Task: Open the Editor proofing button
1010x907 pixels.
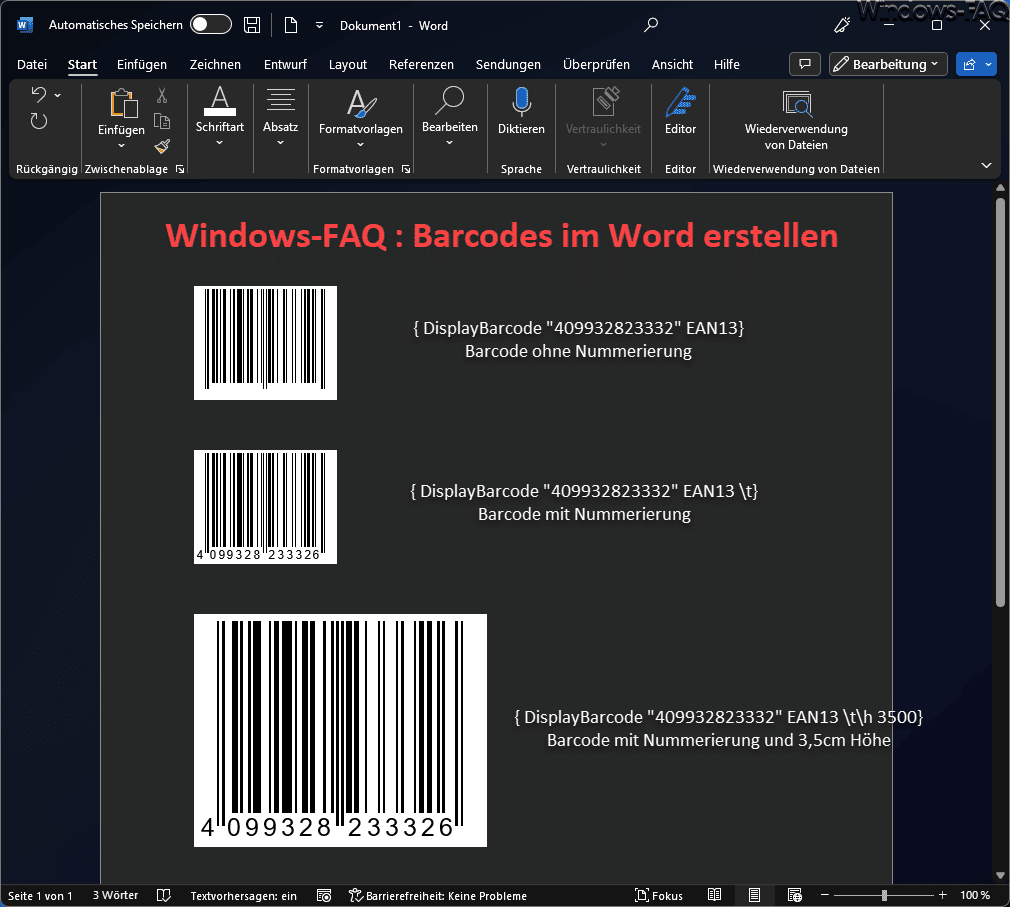Action: [680, 111]
